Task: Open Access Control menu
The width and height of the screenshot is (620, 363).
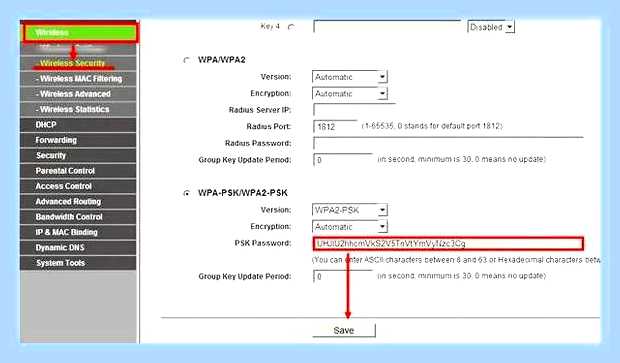Action: pos(78,186)
